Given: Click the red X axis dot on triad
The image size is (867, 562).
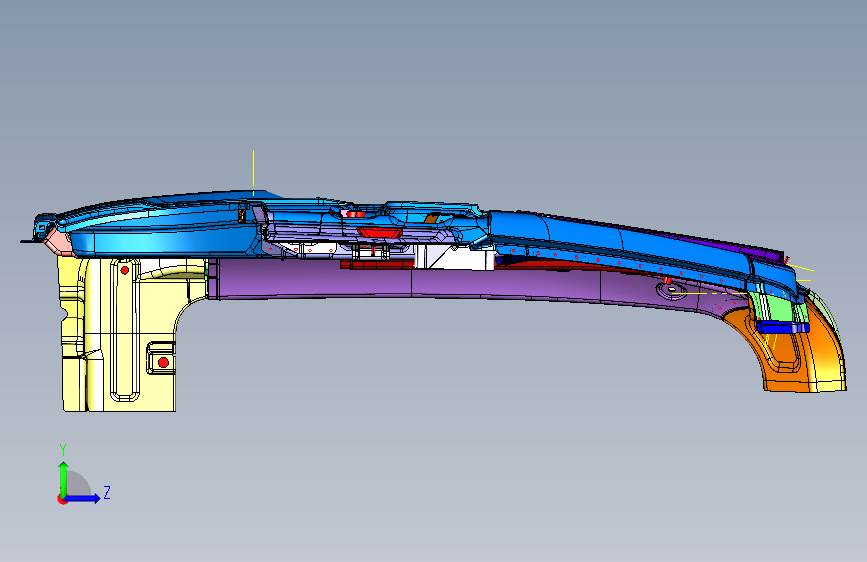Looking at the screenshot, I should point(61,499).
